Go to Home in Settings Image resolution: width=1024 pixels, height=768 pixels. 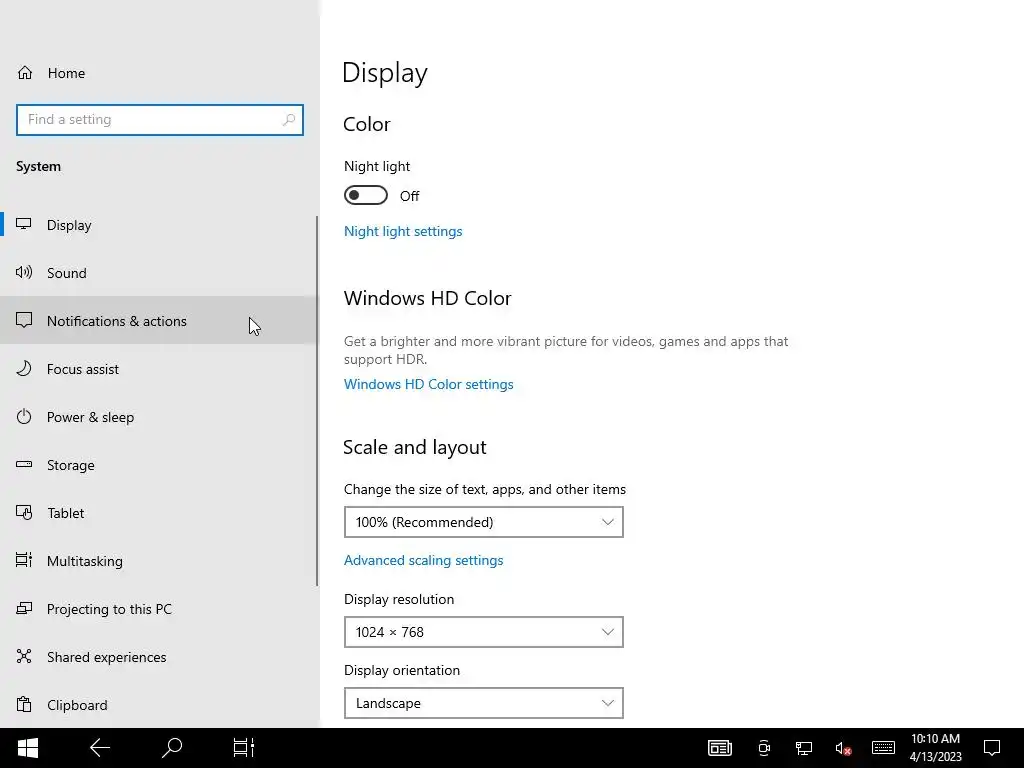click(x=159, y=72)
